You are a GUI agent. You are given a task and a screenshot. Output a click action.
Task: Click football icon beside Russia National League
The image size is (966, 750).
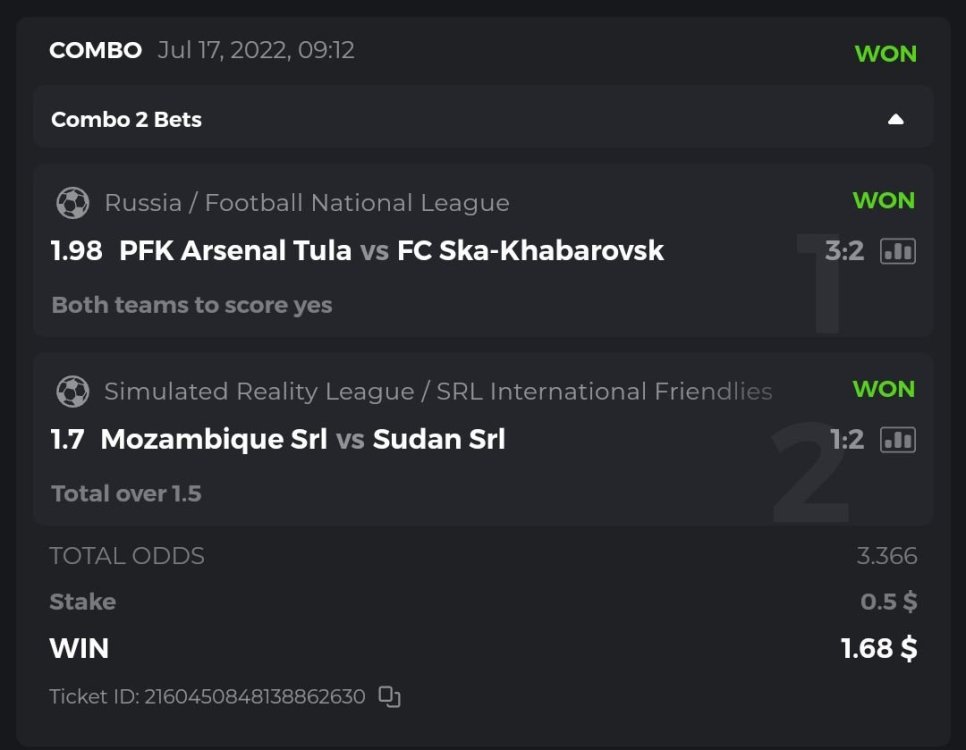pyautogui.click(x=73, y=203)
